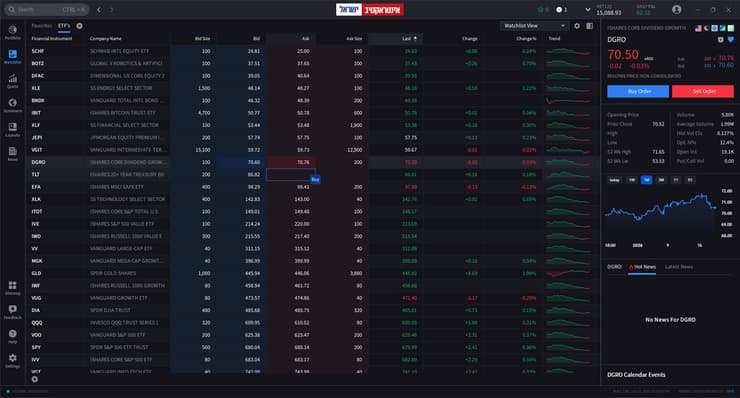The height and width of the screenshot is (398, 740).
Task: Open the notifications indicator showing 1
Action: 561,9
